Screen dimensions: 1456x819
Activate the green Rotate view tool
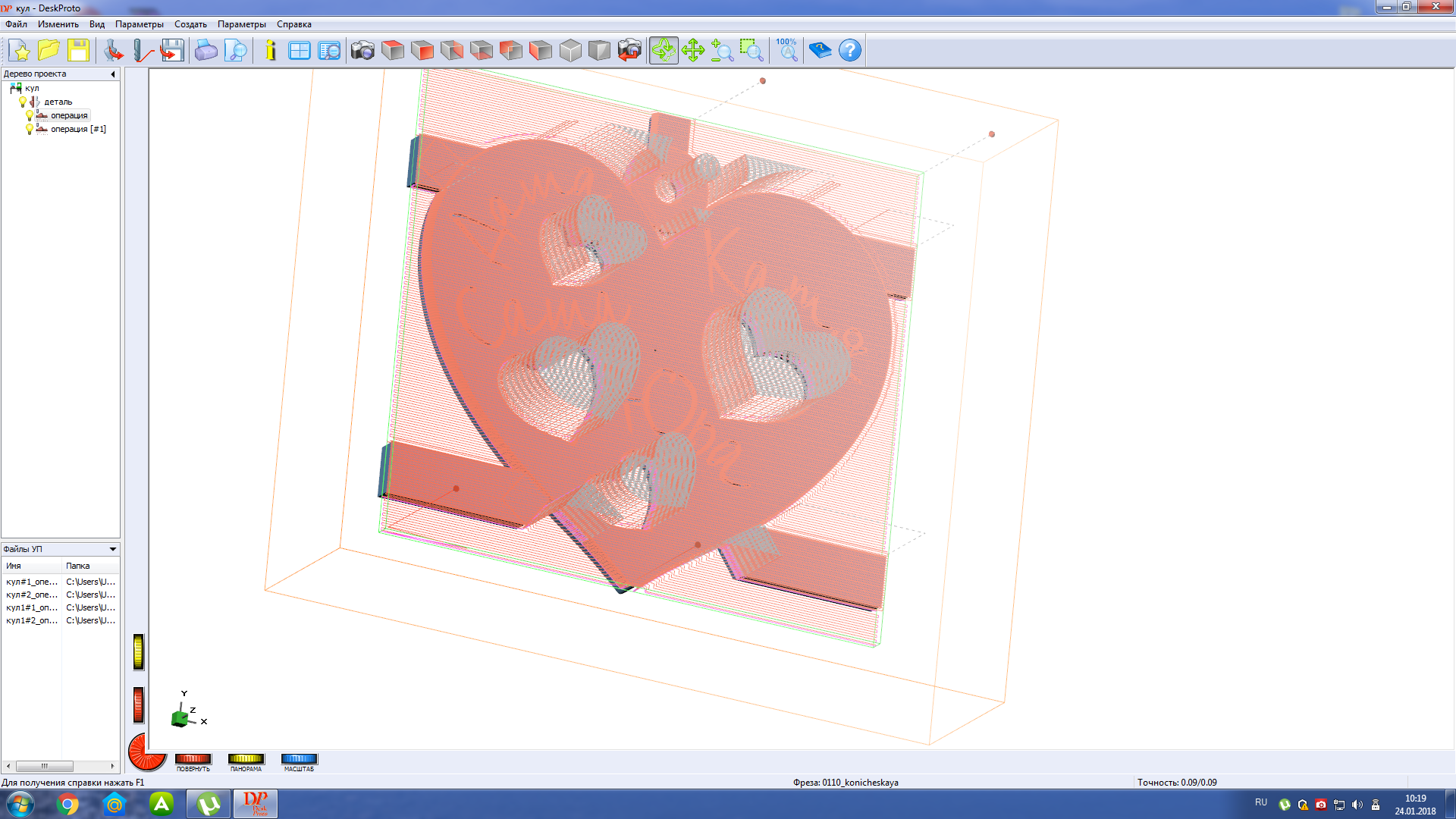pyautogui.click(x=663, y=51)
